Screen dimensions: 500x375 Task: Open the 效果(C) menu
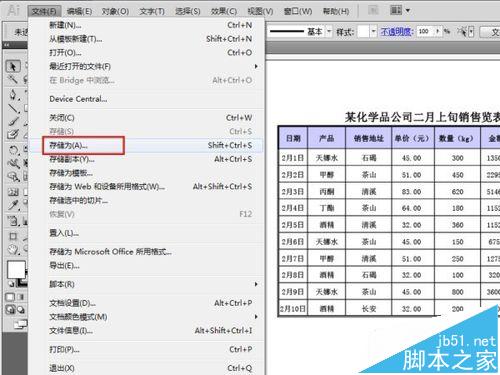click(224, 11)
